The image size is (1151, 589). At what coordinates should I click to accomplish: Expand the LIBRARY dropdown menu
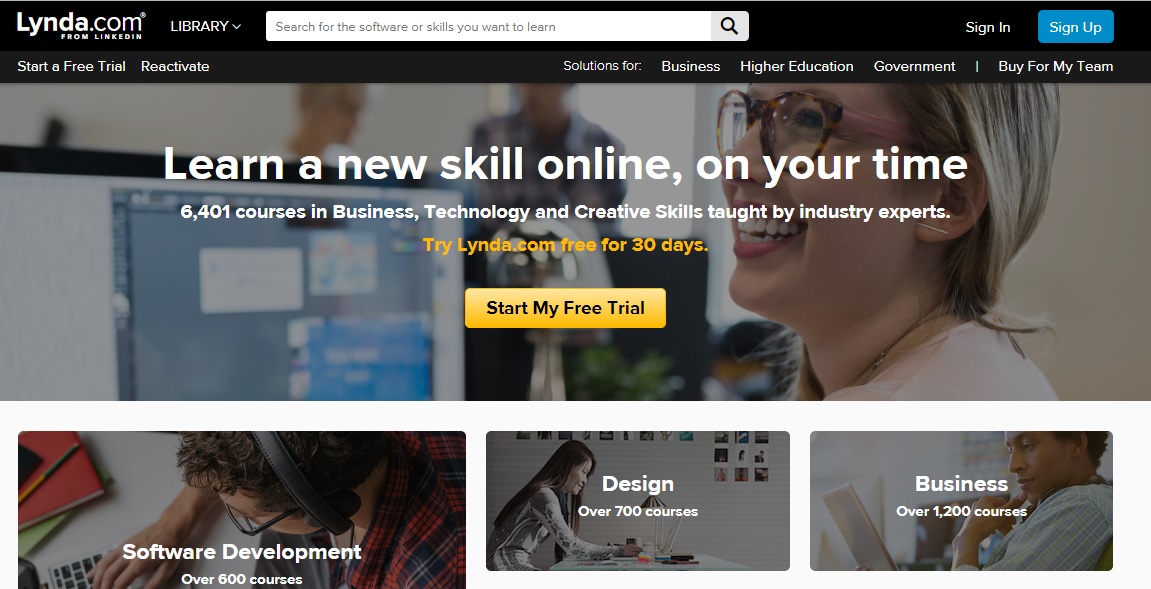click(x=206, y=26)
